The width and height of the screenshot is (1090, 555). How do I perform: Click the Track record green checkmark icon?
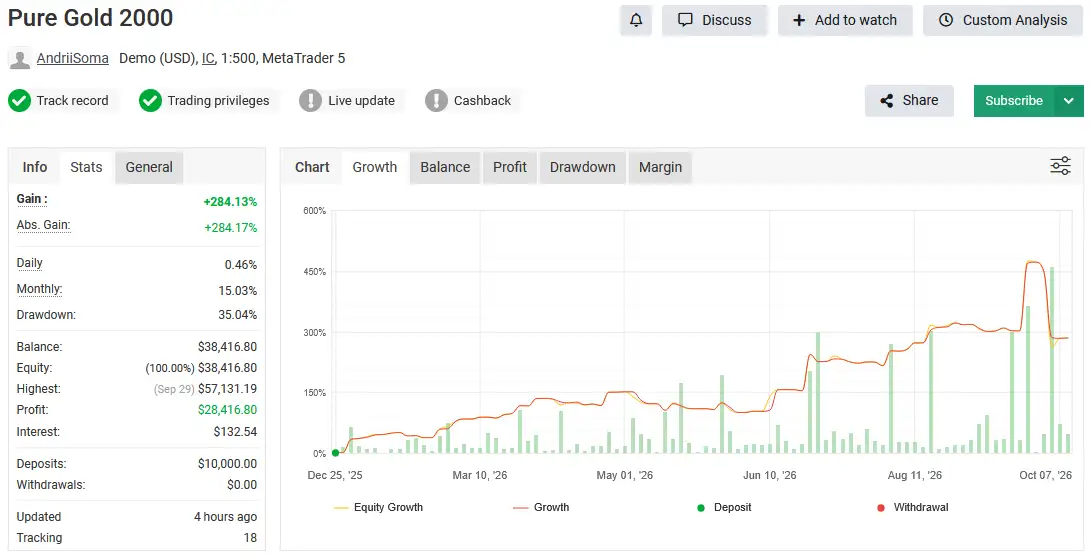click(x=19, y=101)
